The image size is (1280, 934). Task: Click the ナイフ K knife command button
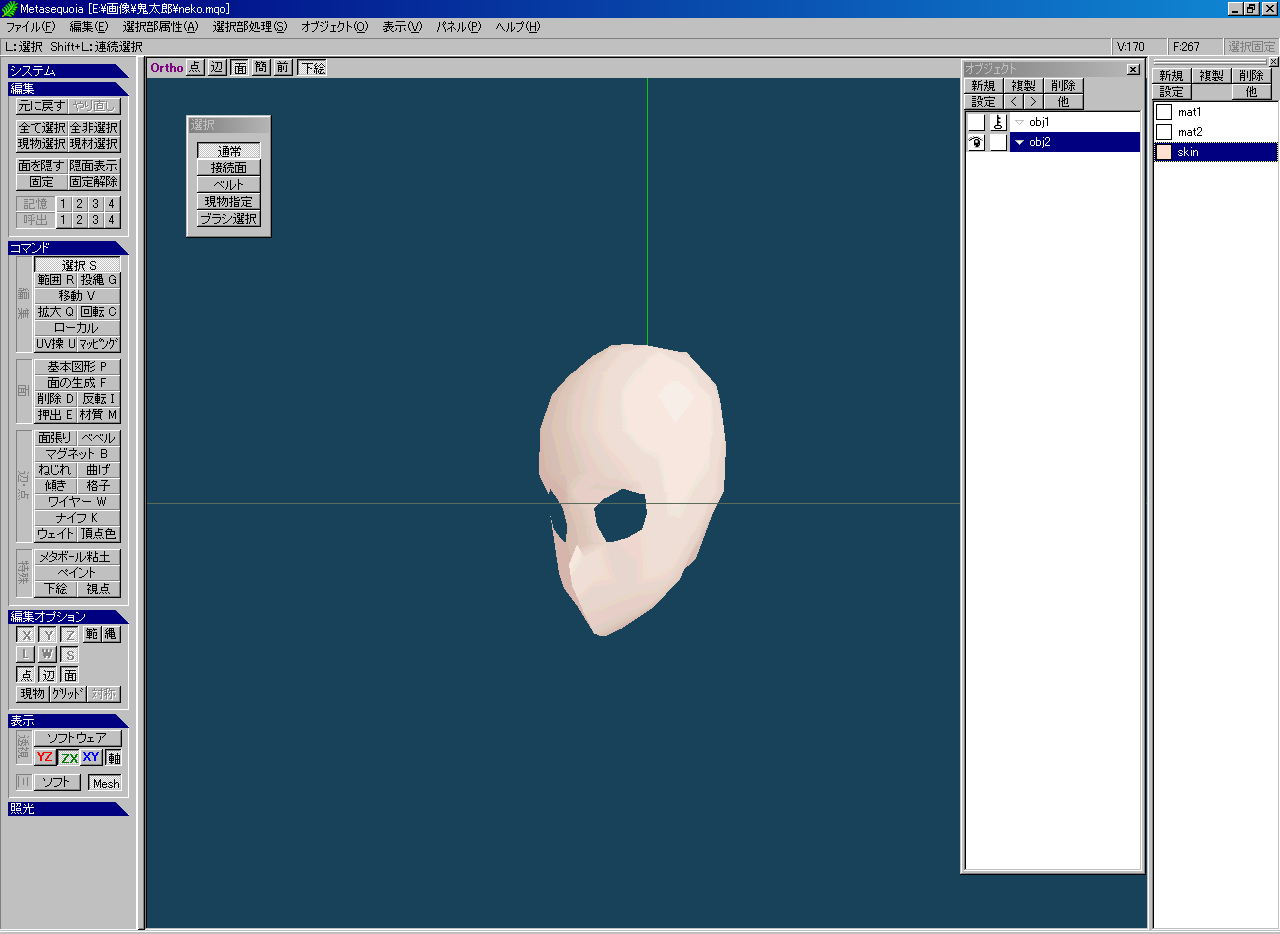tap(77, 518)
